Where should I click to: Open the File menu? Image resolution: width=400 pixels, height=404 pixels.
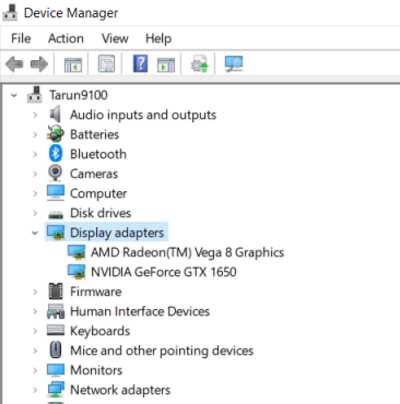pos(21,38)
